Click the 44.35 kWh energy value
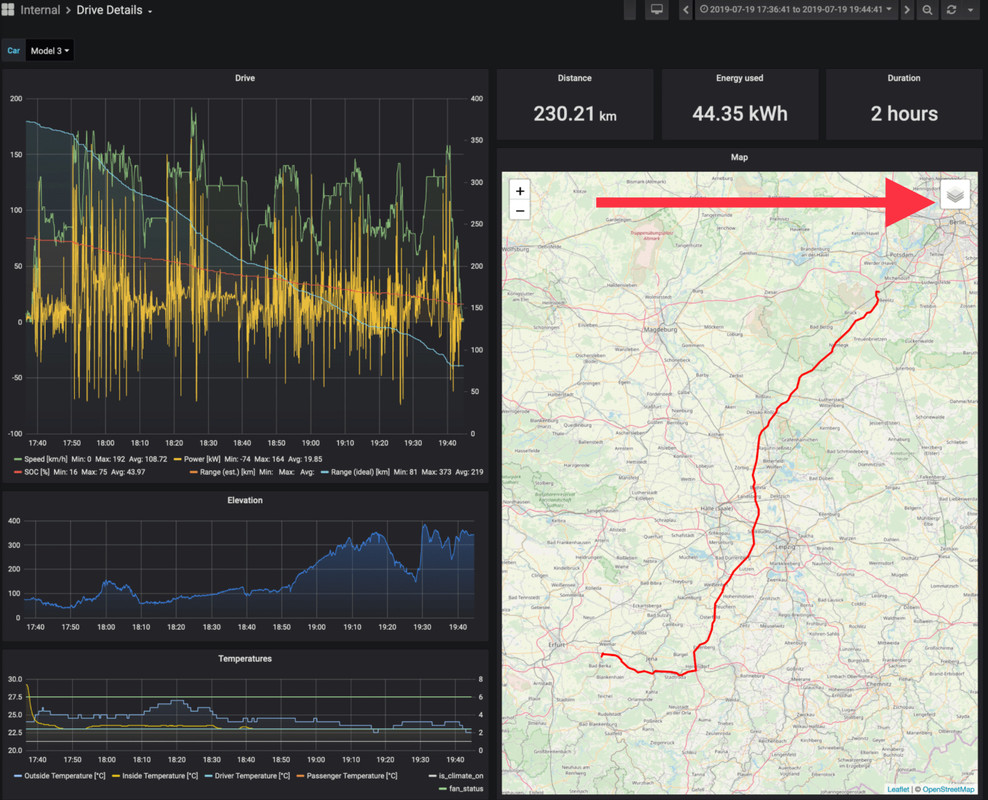988x800 pixels. tap(739, 114)
